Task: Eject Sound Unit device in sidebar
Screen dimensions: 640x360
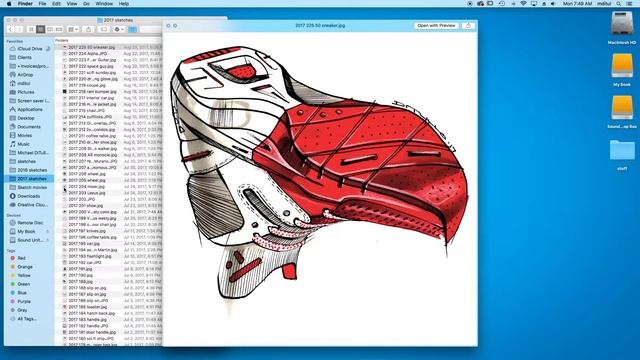Action: point(48,240)
